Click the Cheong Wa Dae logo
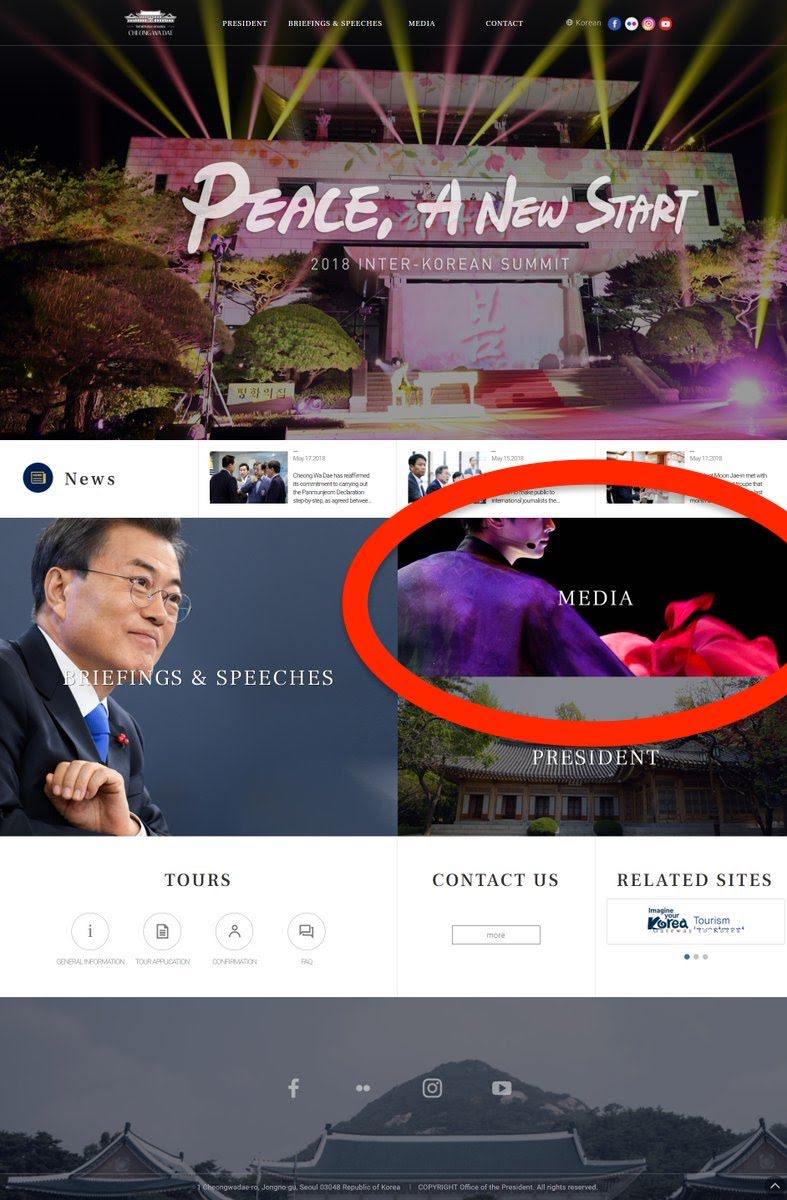The height and width of the screenshot is (1200, 787). click(150, 23)
